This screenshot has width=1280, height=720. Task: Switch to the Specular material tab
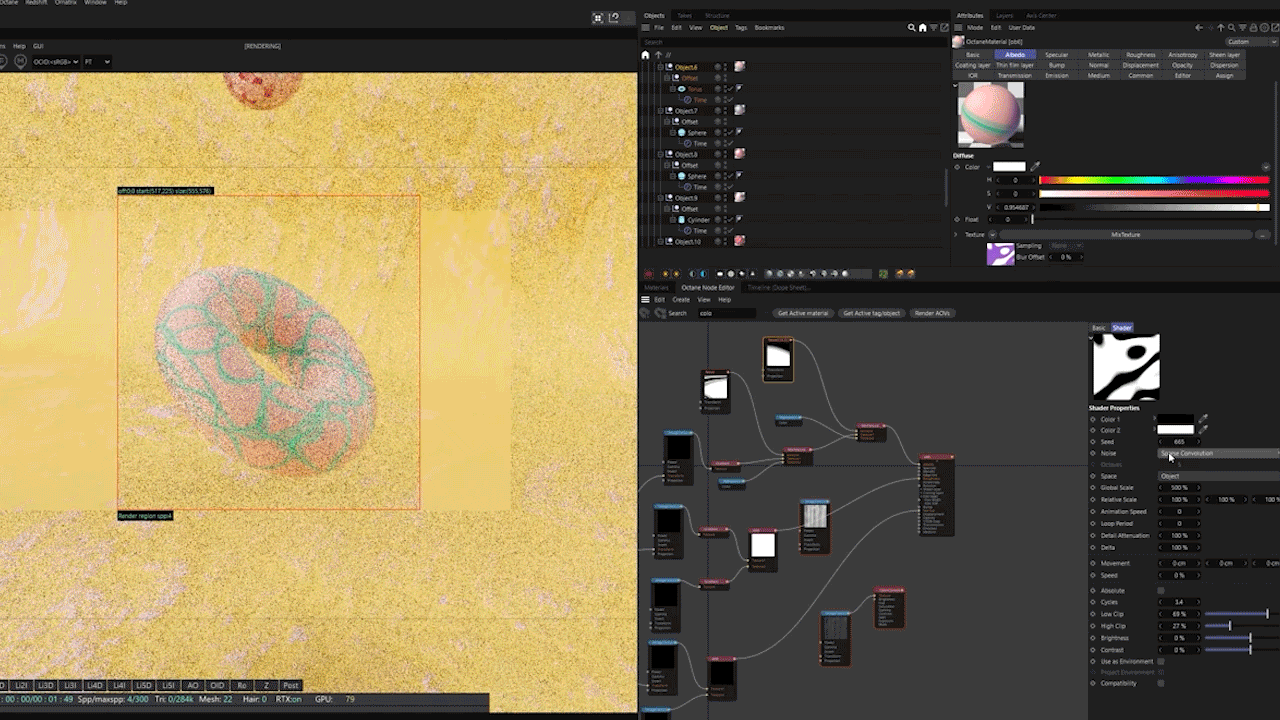[1056, 55]
